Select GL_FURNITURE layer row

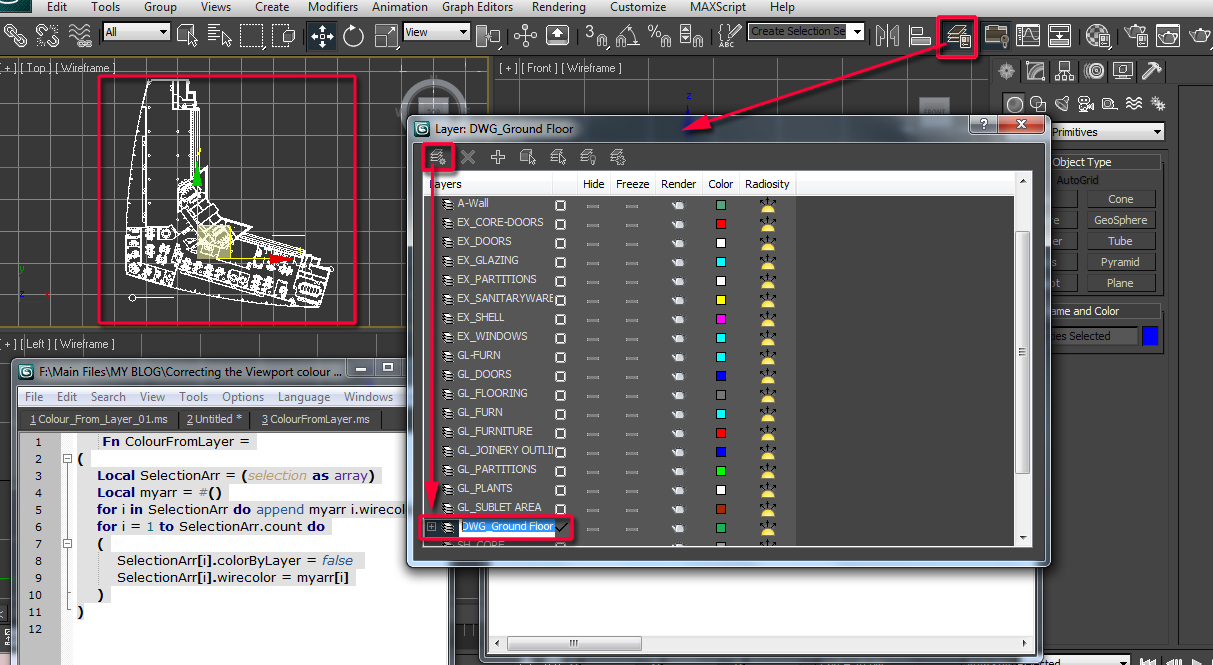click(x=495, y=432)
